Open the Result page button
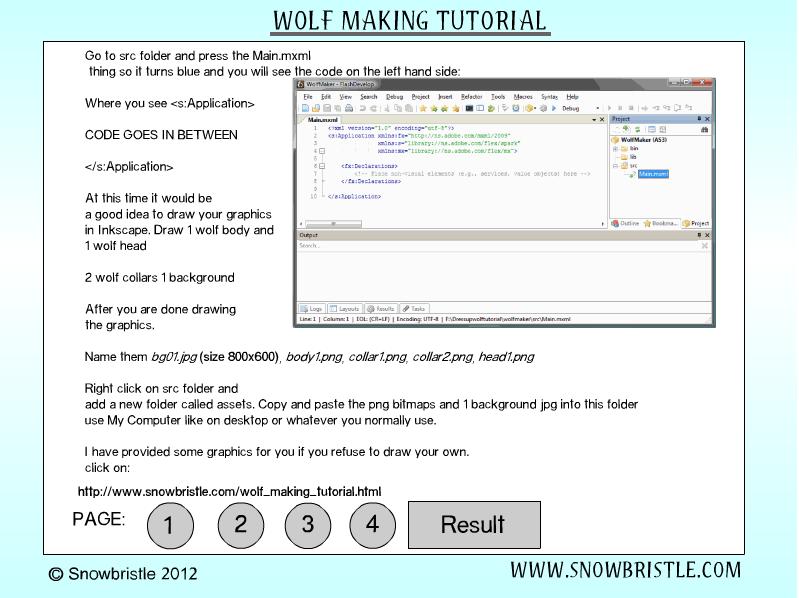The width and height of the screenshot is (799, 598). click(x=474, y=525)
